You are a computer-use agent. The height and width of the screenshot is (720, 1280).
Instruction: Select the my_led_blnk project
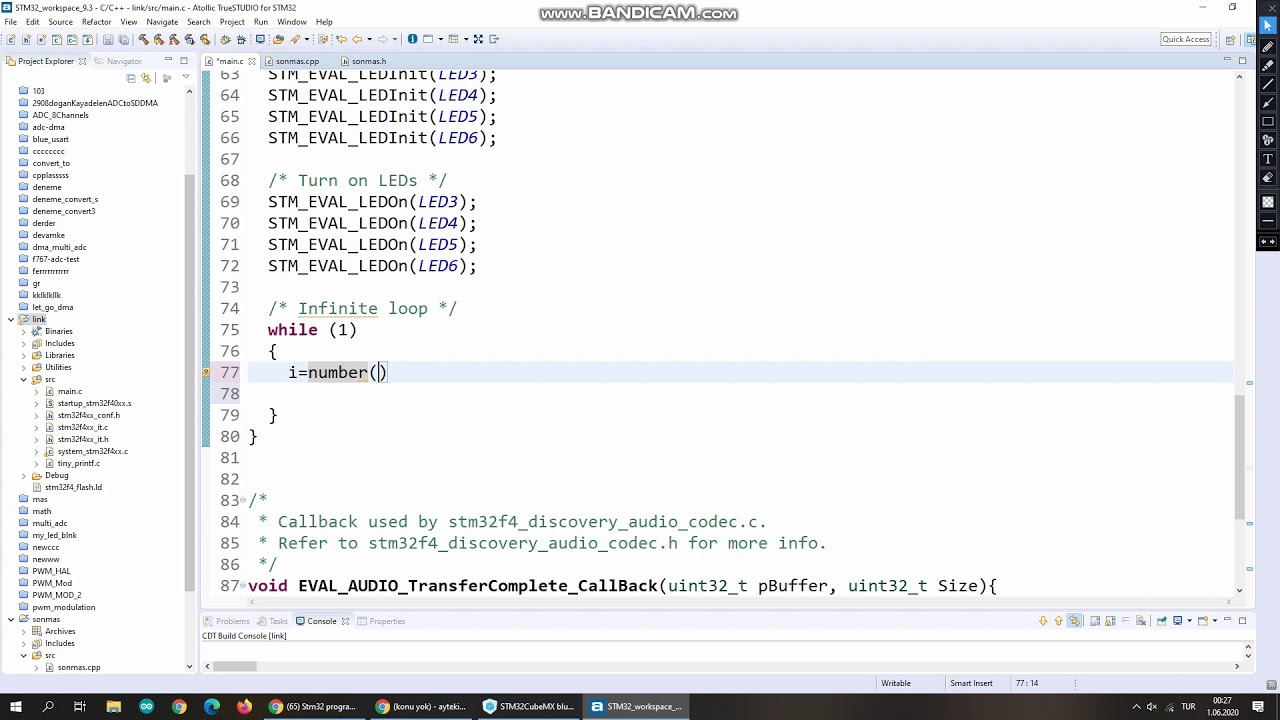54,535
